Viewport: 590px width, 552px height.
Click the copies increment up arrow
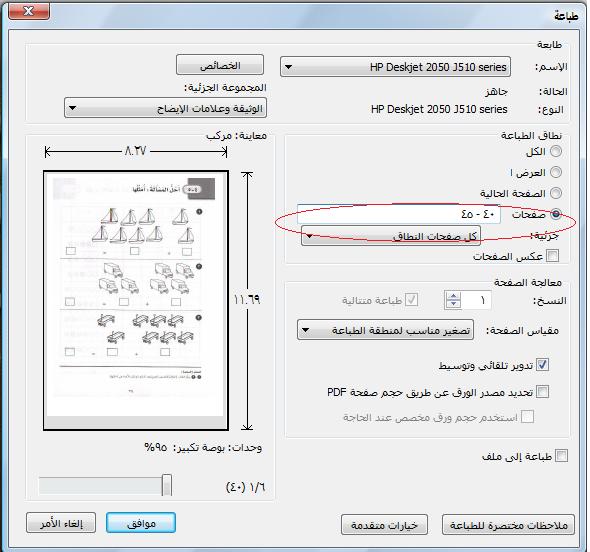tap(453, 296)
